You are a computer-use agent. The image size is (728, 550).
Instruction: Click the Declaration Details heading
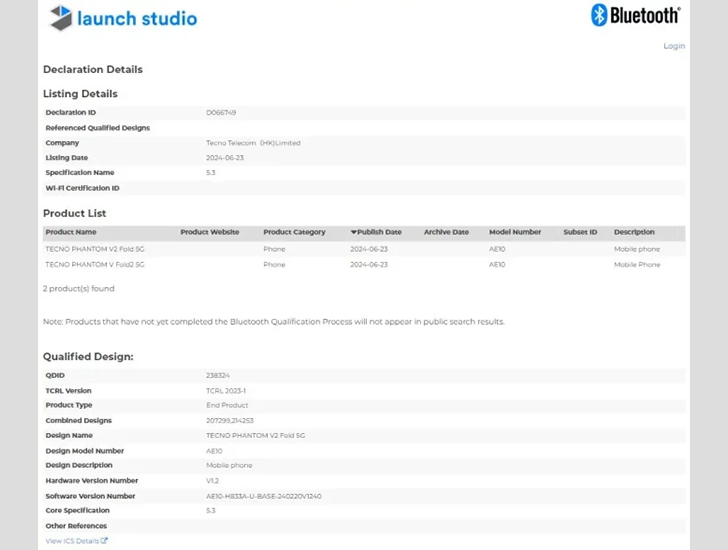(93, 70)
